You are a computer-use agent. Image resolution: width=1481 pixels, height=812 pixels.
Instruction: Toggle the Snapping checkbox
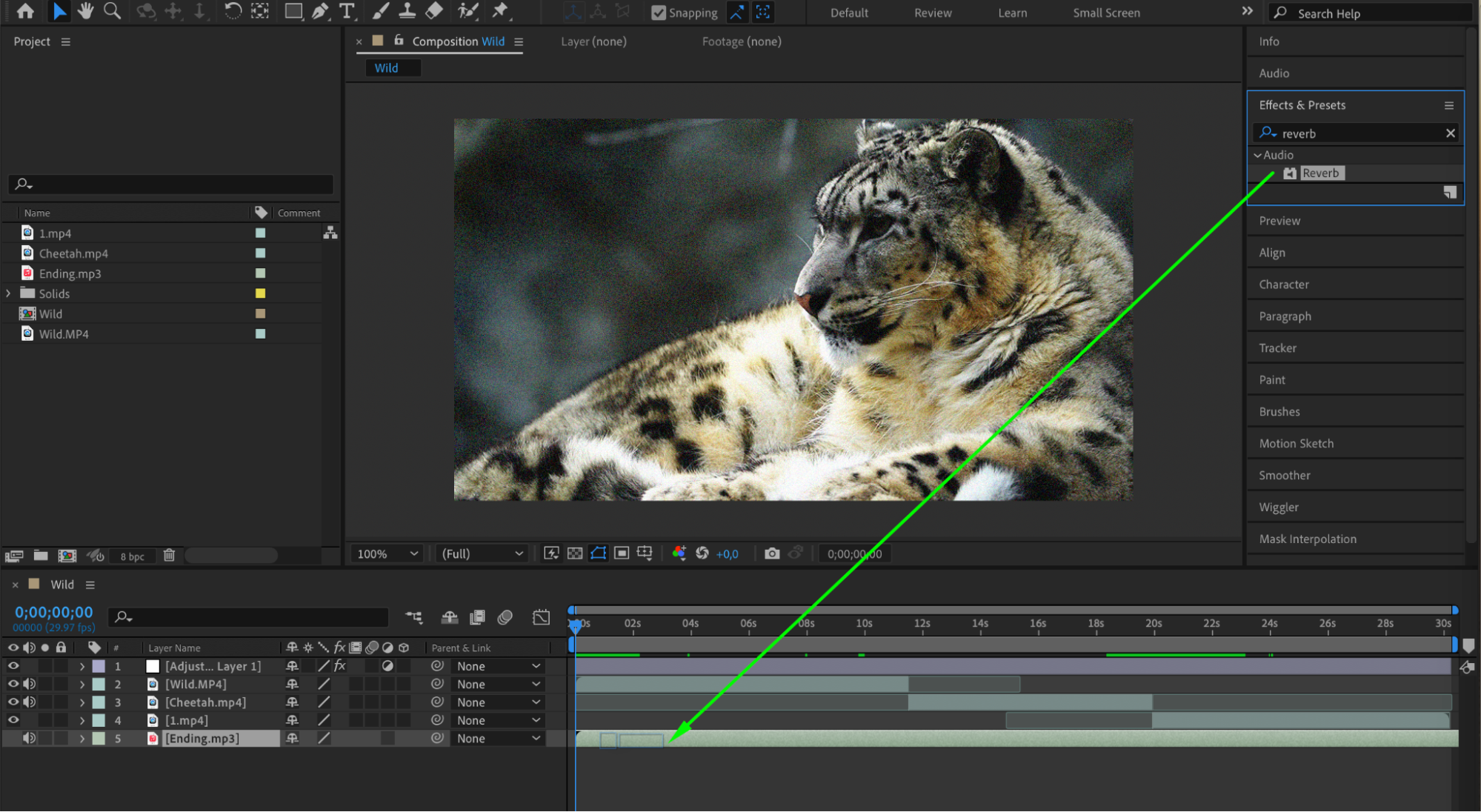coord(658,13)
